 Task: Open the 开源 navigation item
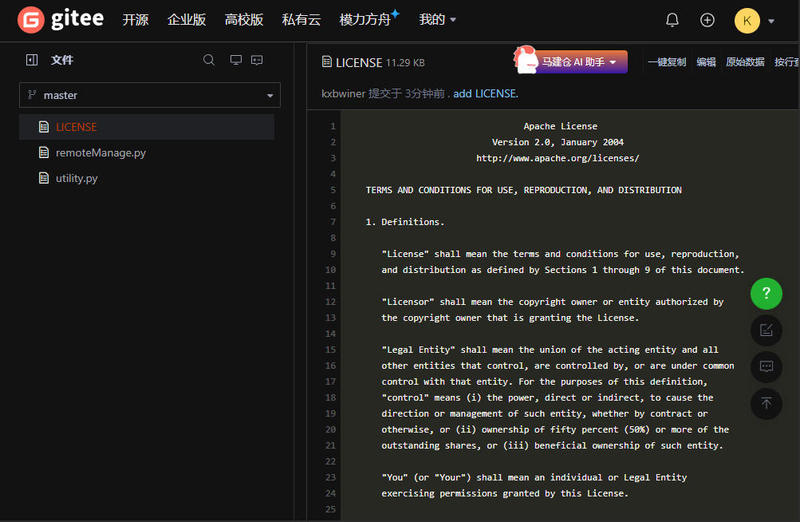click(x=135, y=20)
